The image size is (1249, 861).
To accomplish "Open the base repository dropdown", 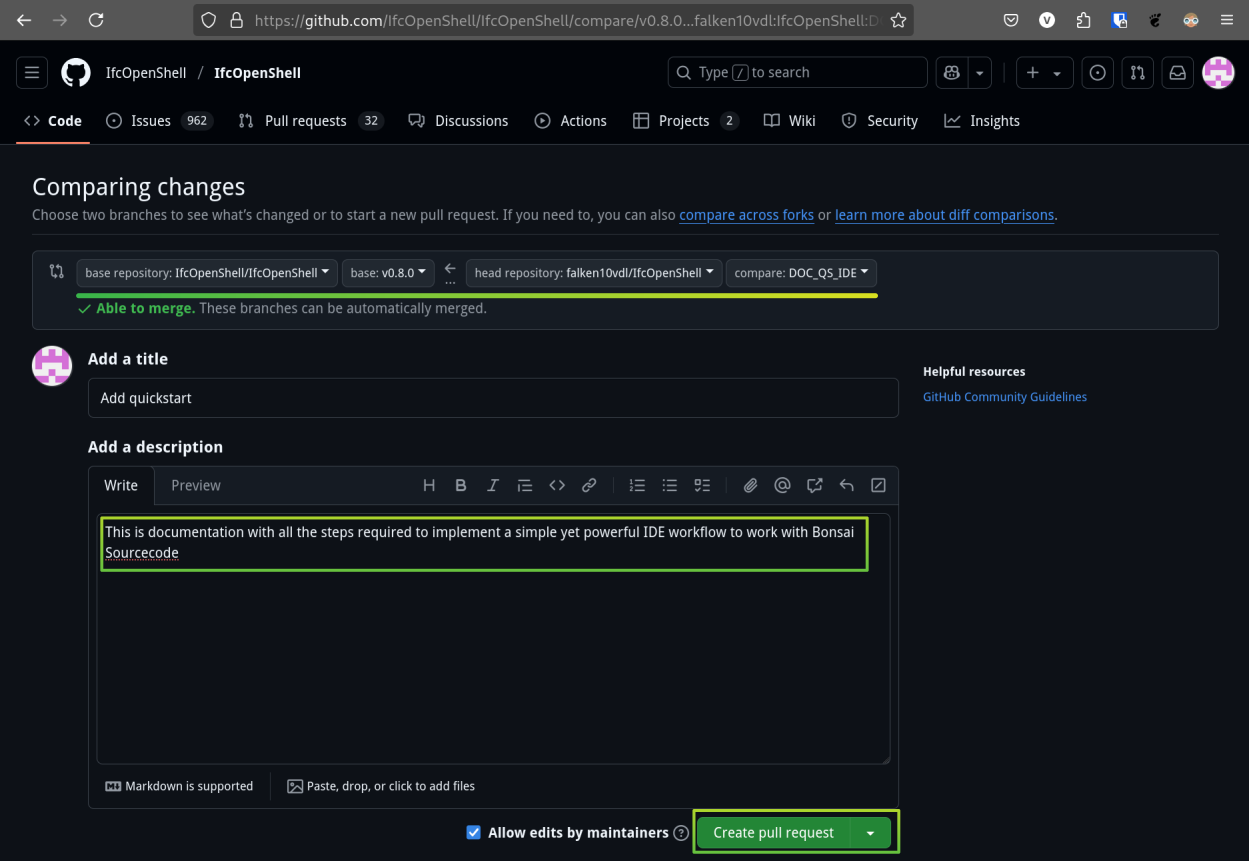I will (207, 273).
